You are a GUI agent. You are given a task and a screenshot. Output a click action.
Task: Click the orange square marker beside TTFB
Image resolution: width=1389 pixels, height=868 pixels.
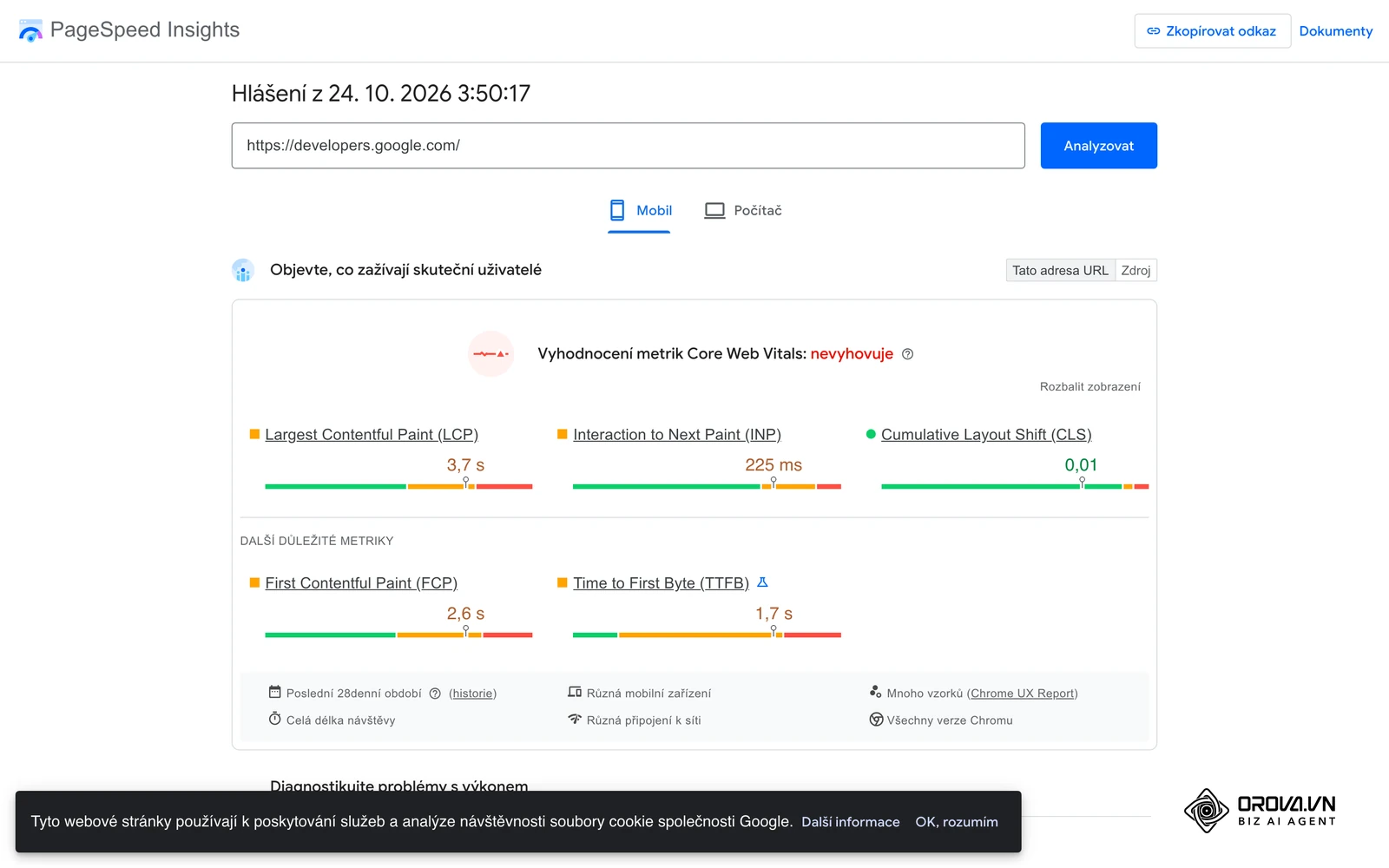coord(563,582)
